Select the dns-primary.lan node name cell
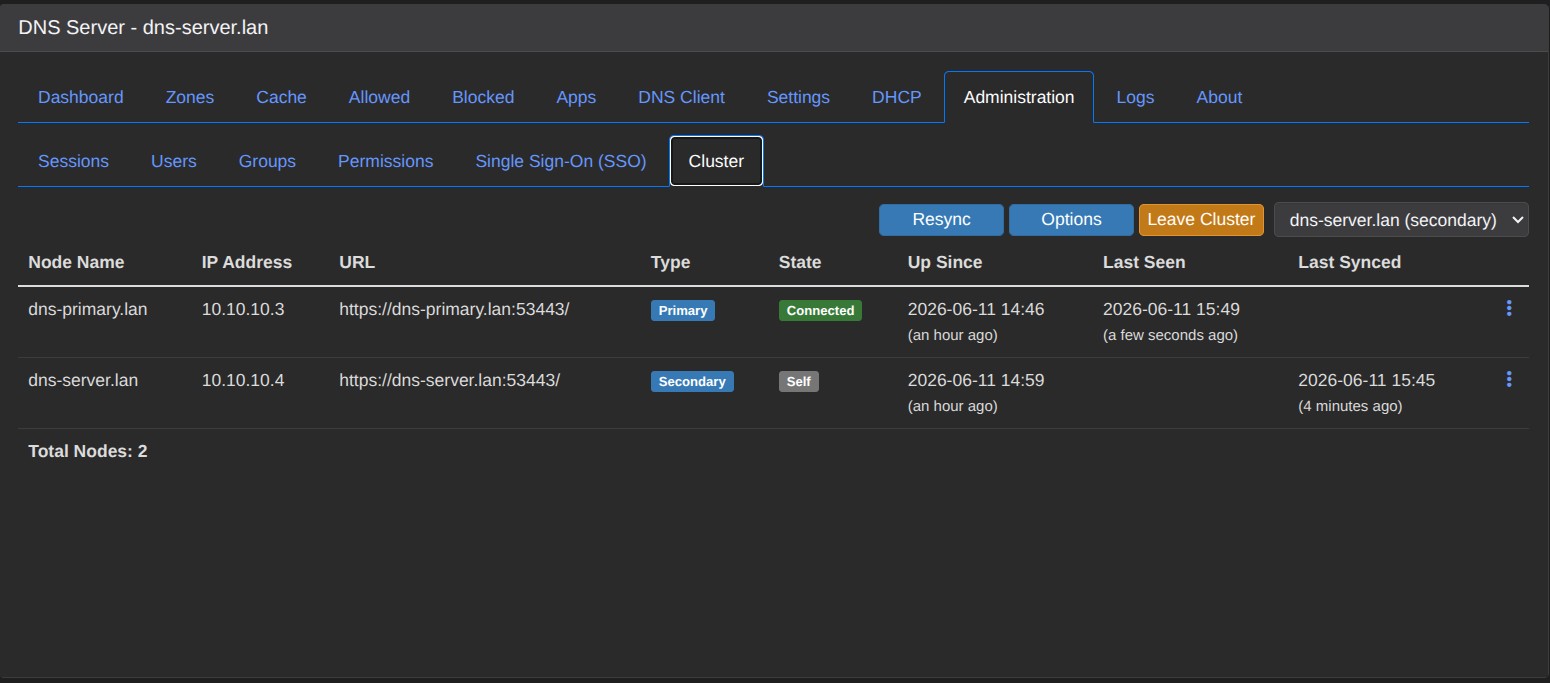The image size is (1550, 683). [88, 309]
